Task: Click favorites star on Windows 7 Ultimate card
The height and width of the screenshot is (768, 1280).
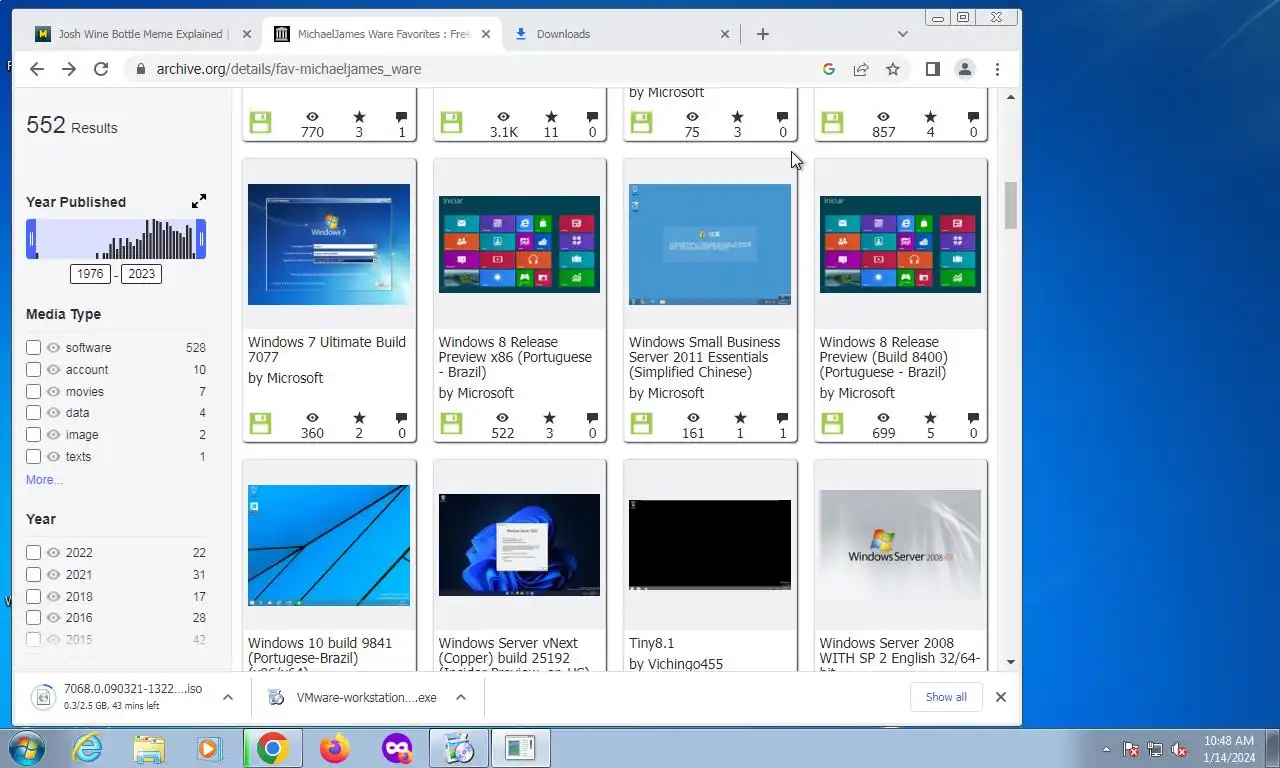Action: (x=359, y=418)
